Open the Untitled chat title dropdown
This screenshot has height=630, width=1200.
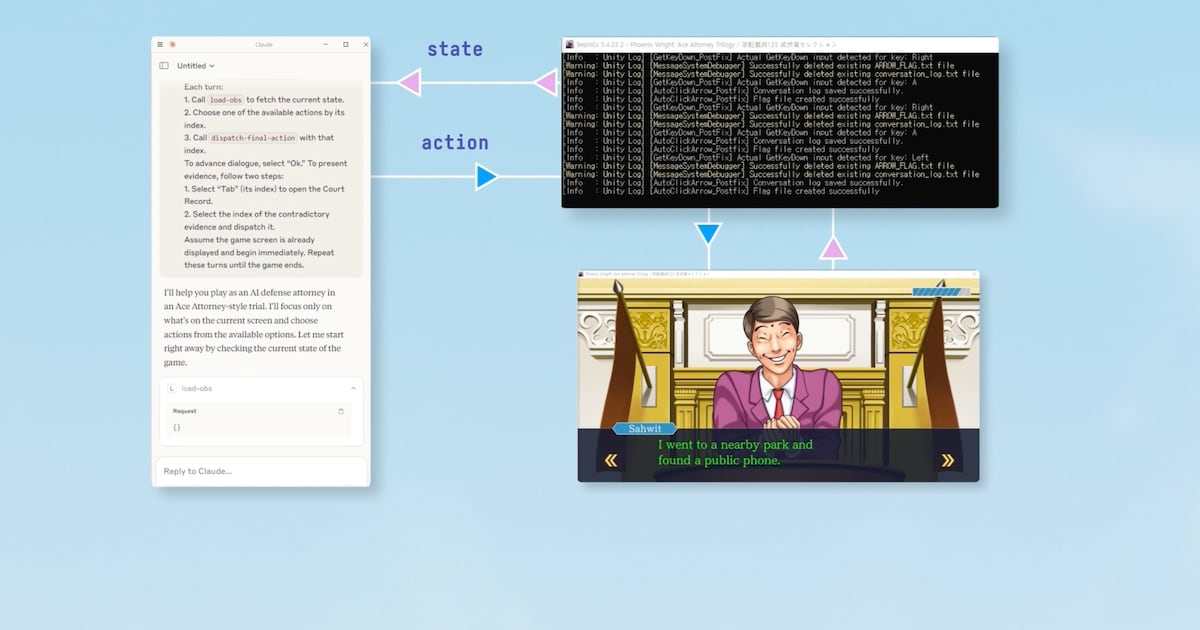(x=196, y=66)
